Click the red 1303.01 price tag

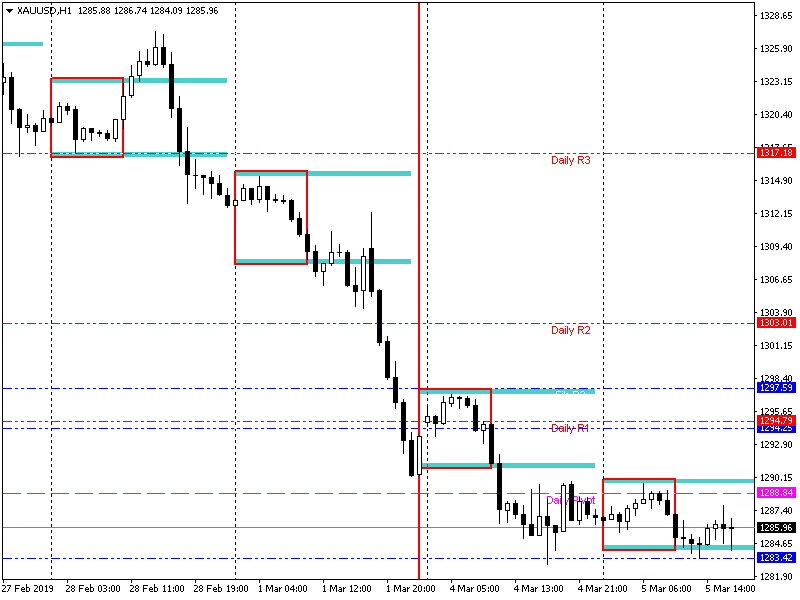tap(776, 323)
